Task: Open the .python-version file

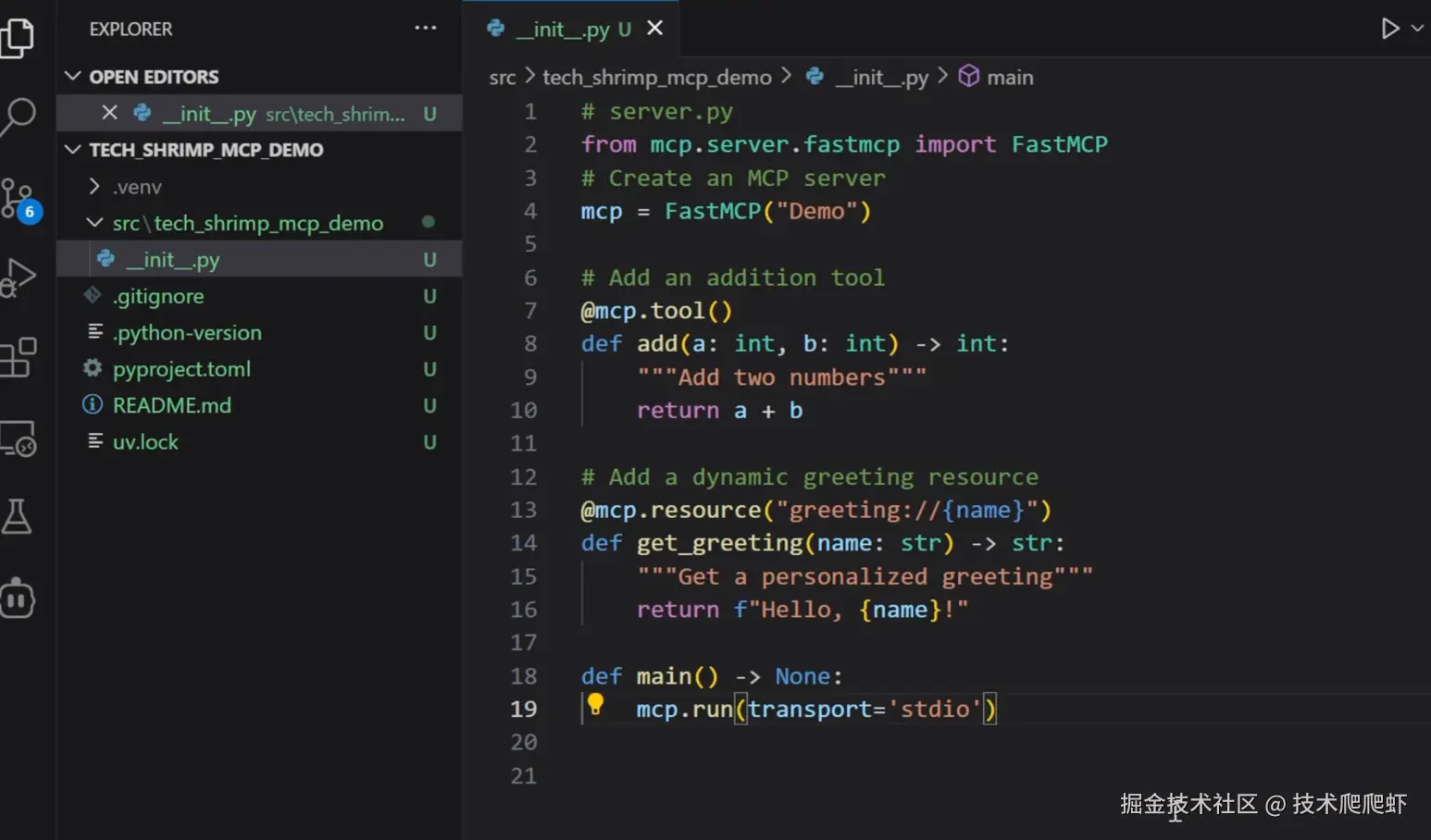Action: tap(259, 333)
